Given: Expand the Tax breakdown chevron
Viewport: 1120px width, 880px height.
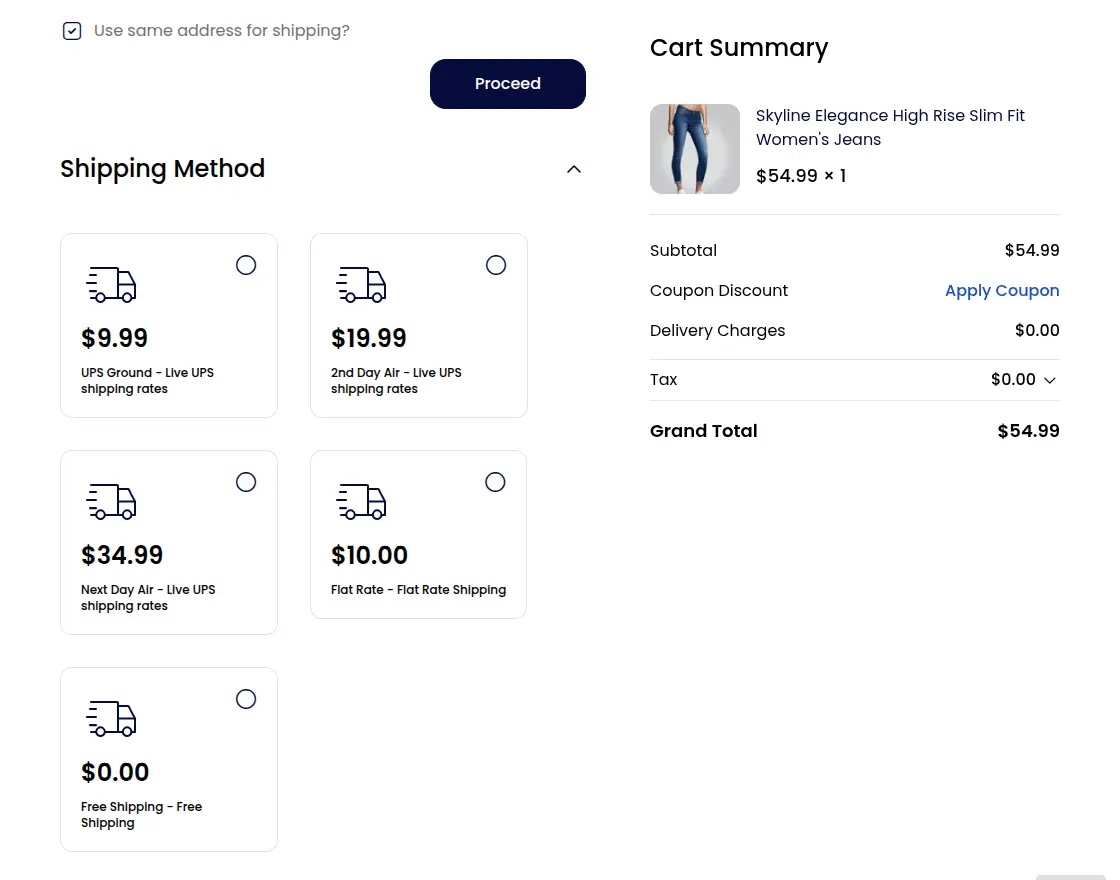Looking at the screenshot, I should [x=1050, y=380].
